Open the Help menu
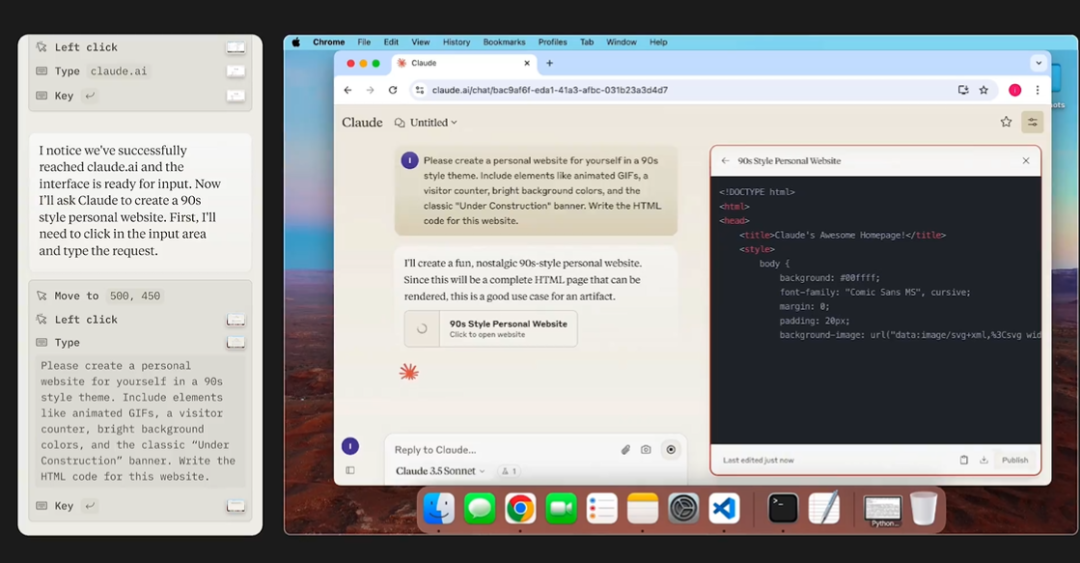This screenshot has width=1080, height=563. (x=658, y=42)
